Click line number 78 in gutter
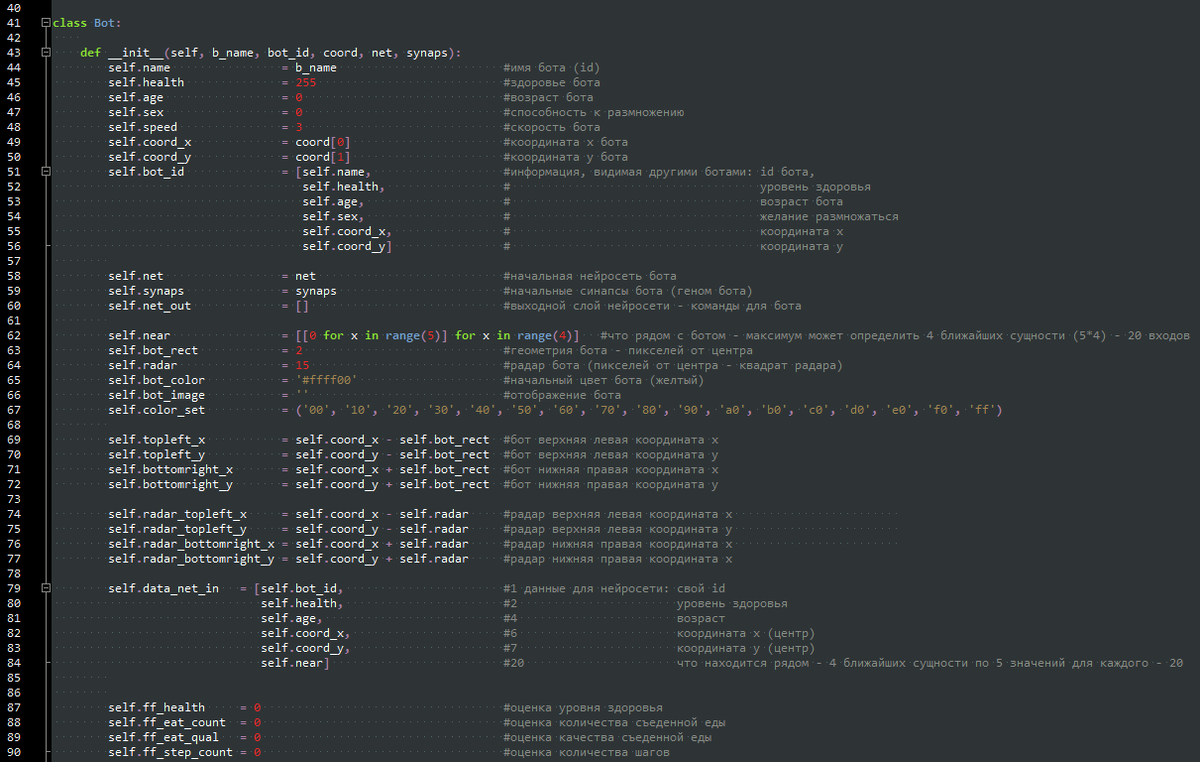The width and height of the screenshot is (1200, 762). pyautogui.click(x=13, y=573)
